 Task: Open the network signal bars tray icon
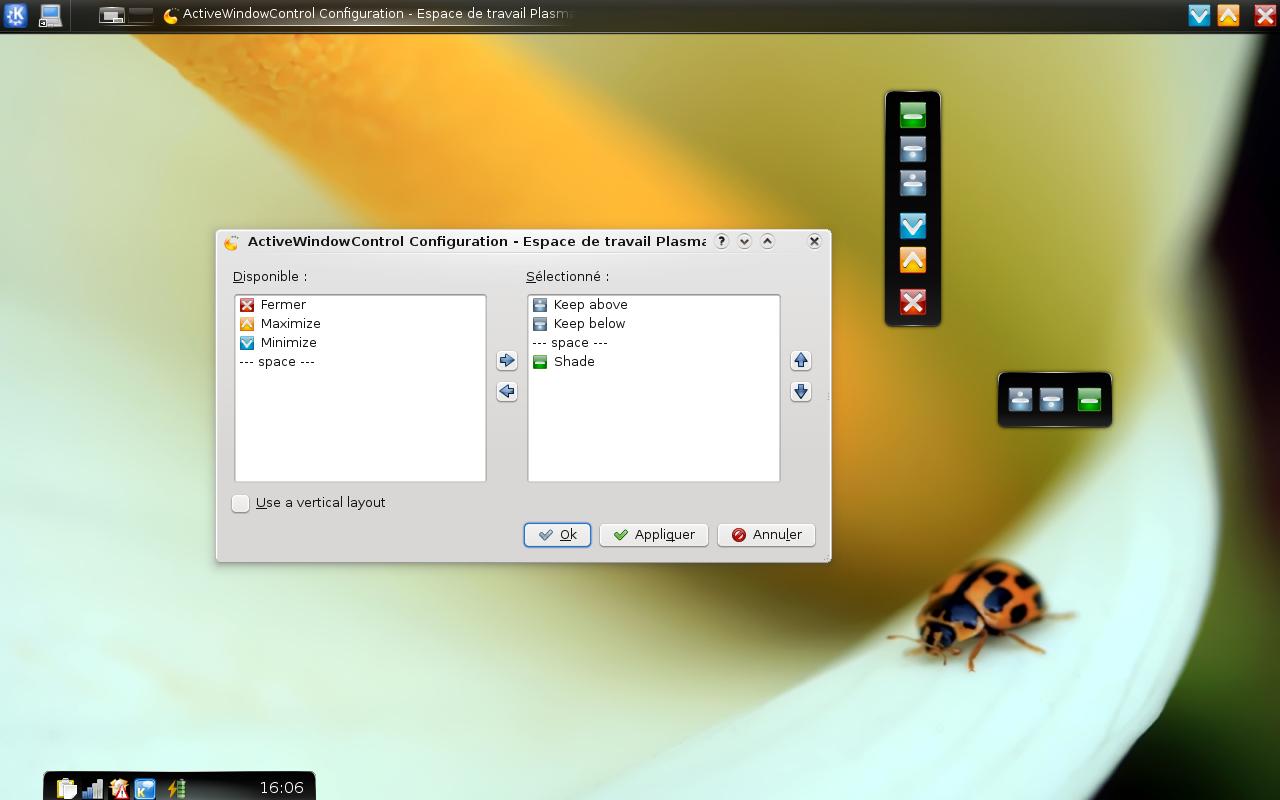(93, 788)
